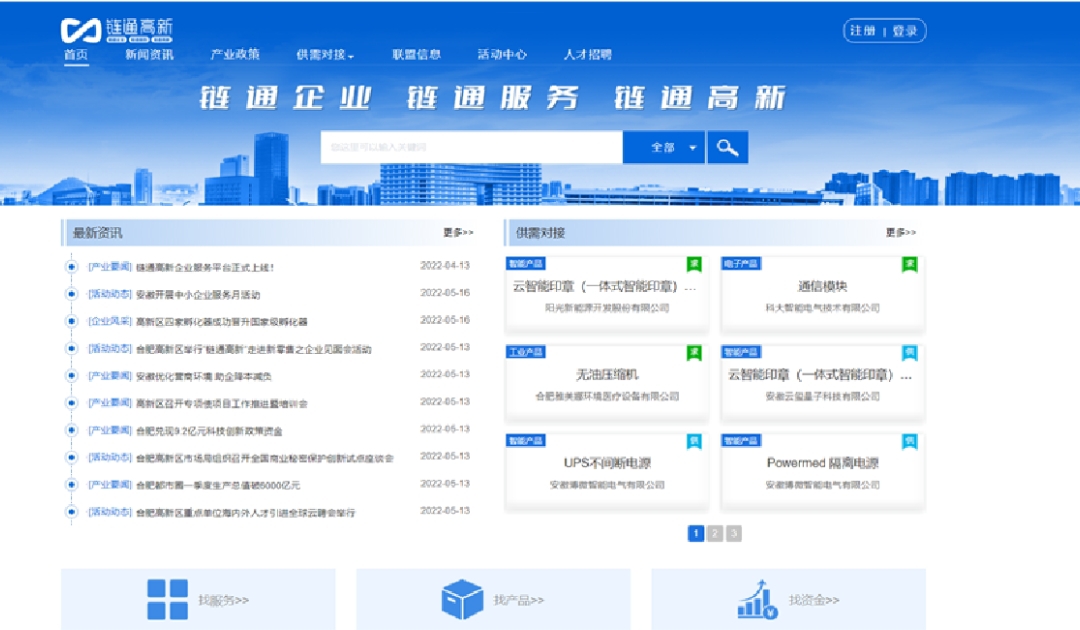Click the 注册 link
Viewport: 1080px width, 630px height.
tap(862, 31)
